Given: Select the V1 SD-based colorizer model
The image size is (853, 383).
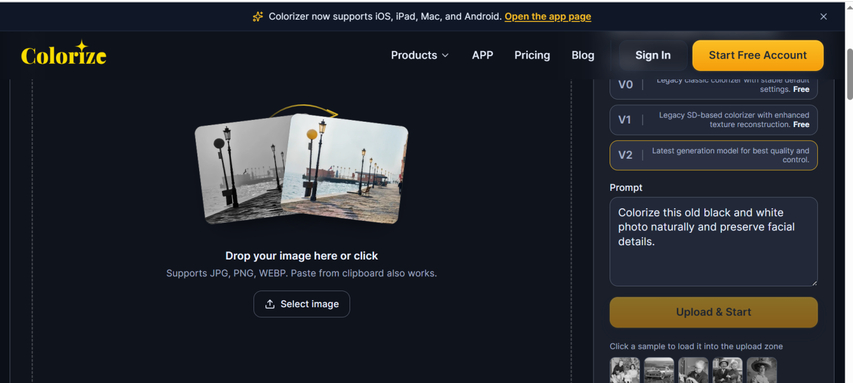Looking at the screenshot, I should (x=713, y=120).
